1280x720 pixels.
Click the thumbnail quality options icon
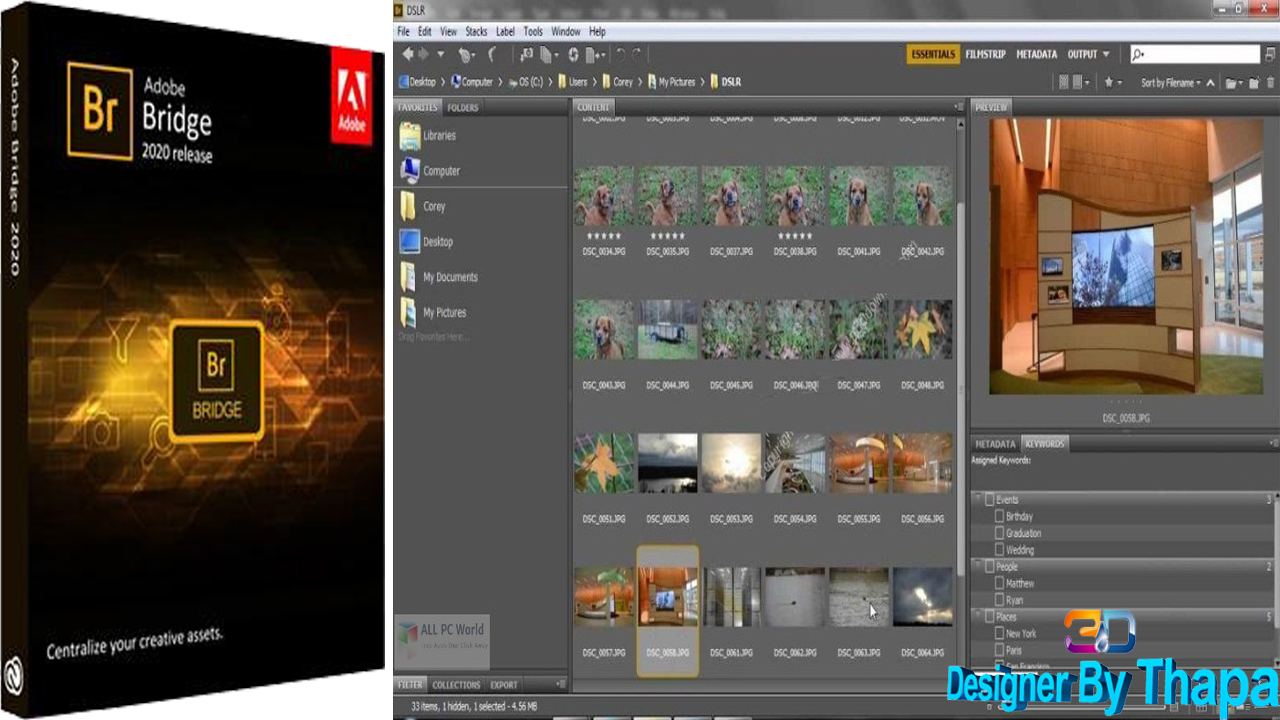pos(1080,83)
